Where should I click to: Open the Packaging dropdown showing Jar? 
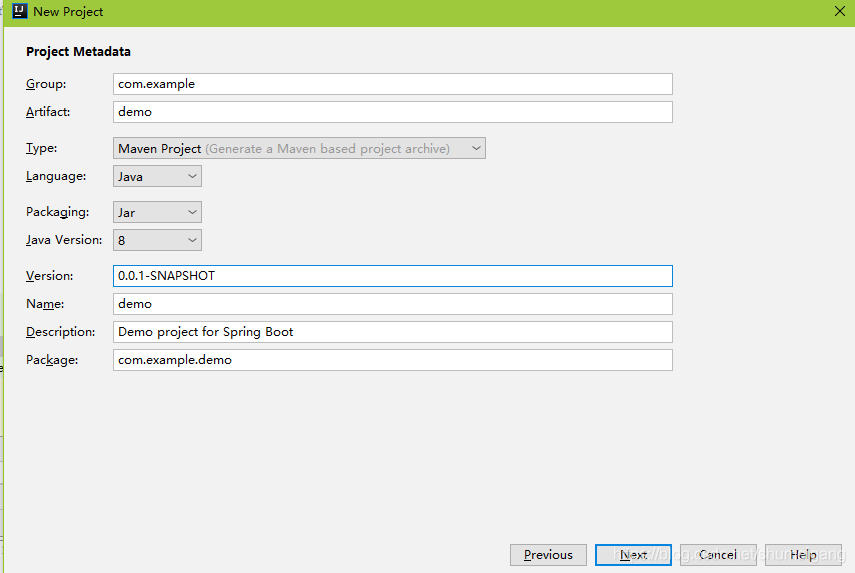point(157,212)
